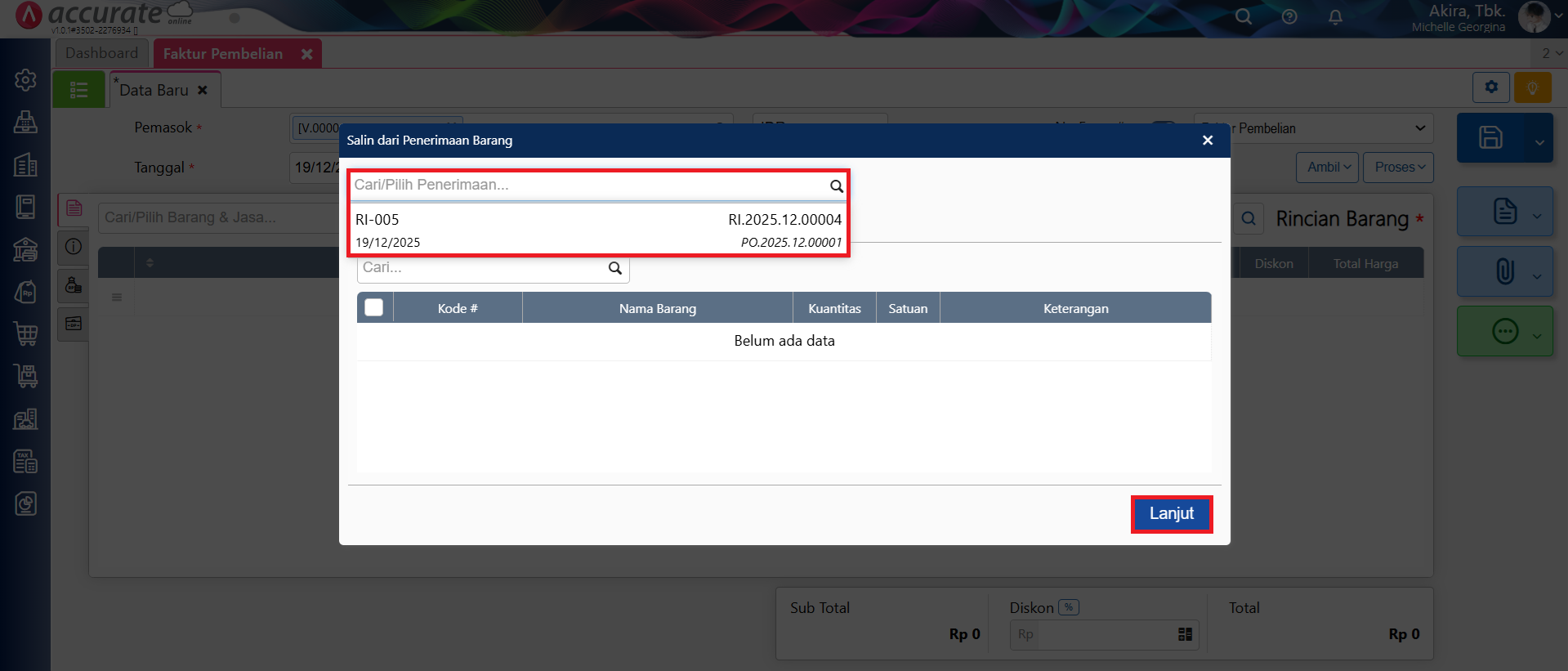The width and height of the screenshot is (1568, 671).
Task: Click the Cari/Pilih Penerimaan search field
Action: tap(588, 186)
